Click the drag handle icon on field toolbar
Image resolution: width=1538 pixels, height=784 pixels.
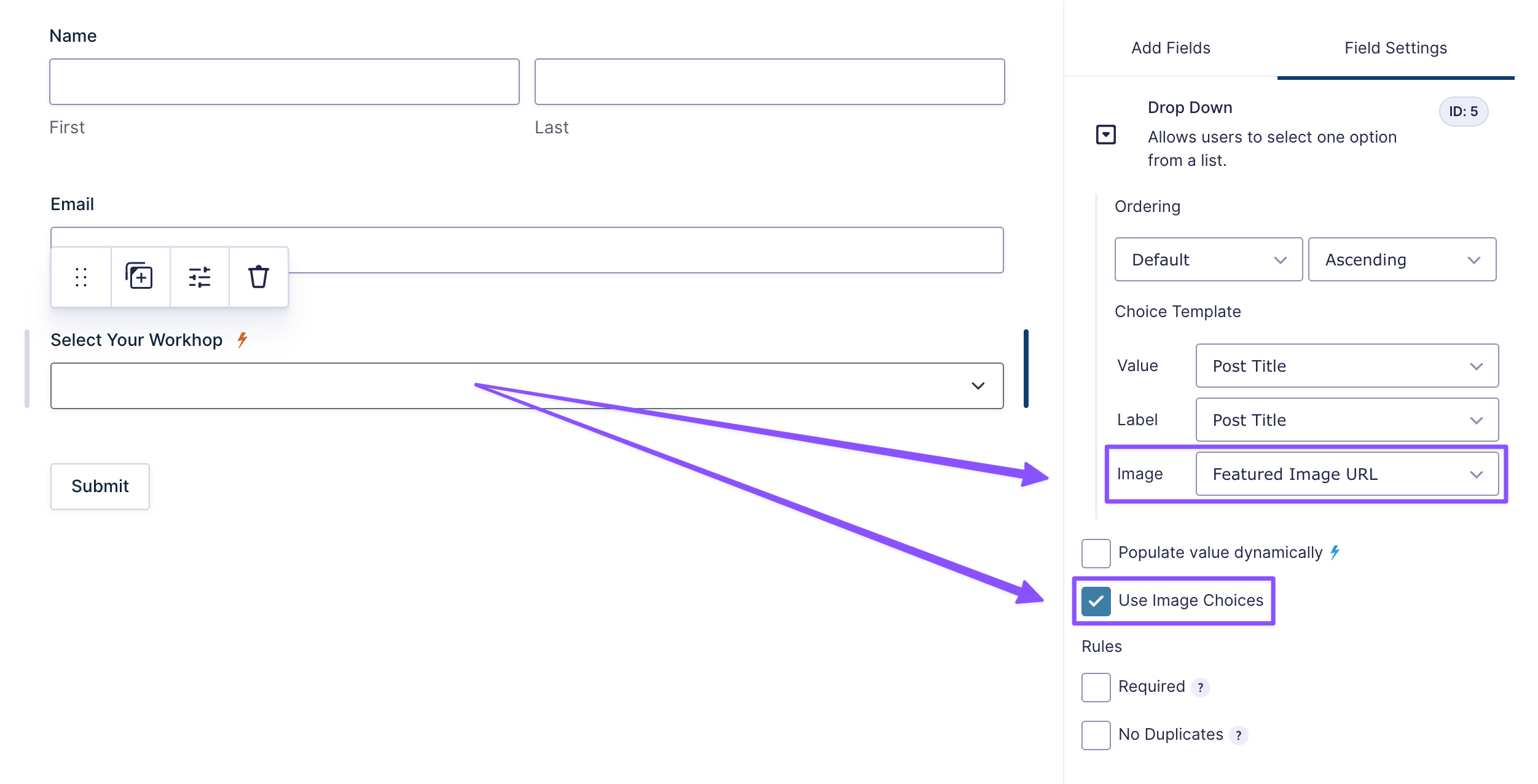[x=81, y=277]
